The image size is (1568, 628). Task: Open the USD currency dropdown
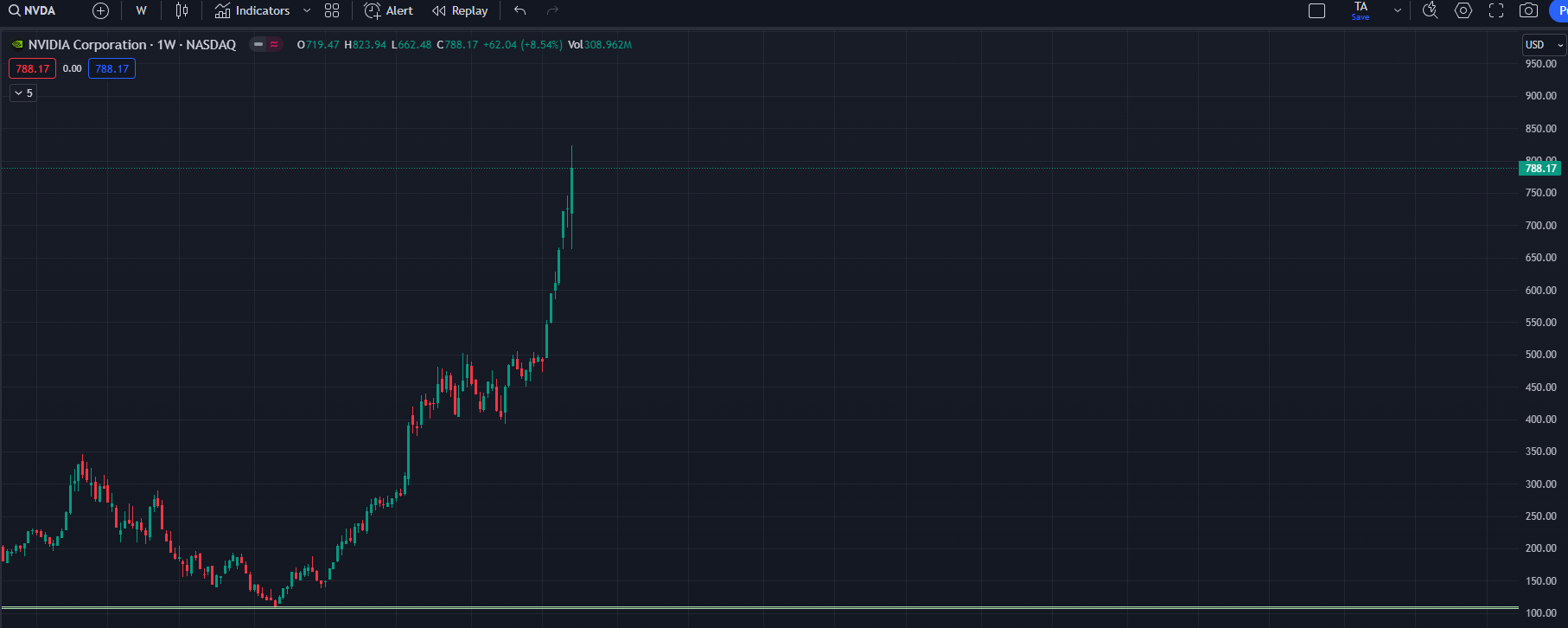[x=1544, y=44]
